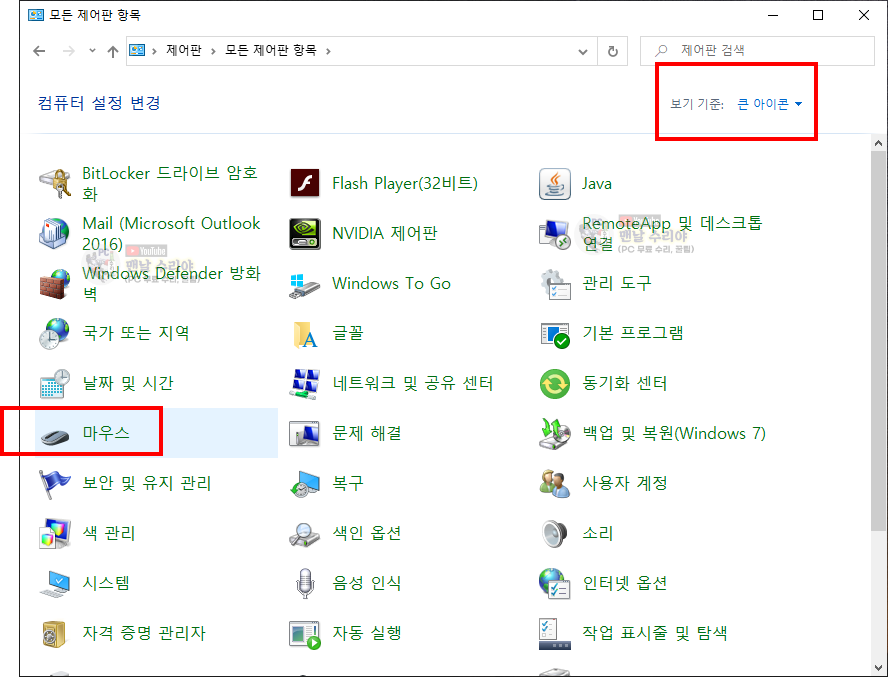The height and width of the screenshot is (677, 888).
Task: Click the 모든 제어판 항목 breadcrumb segment
Action: coord(271,50)
